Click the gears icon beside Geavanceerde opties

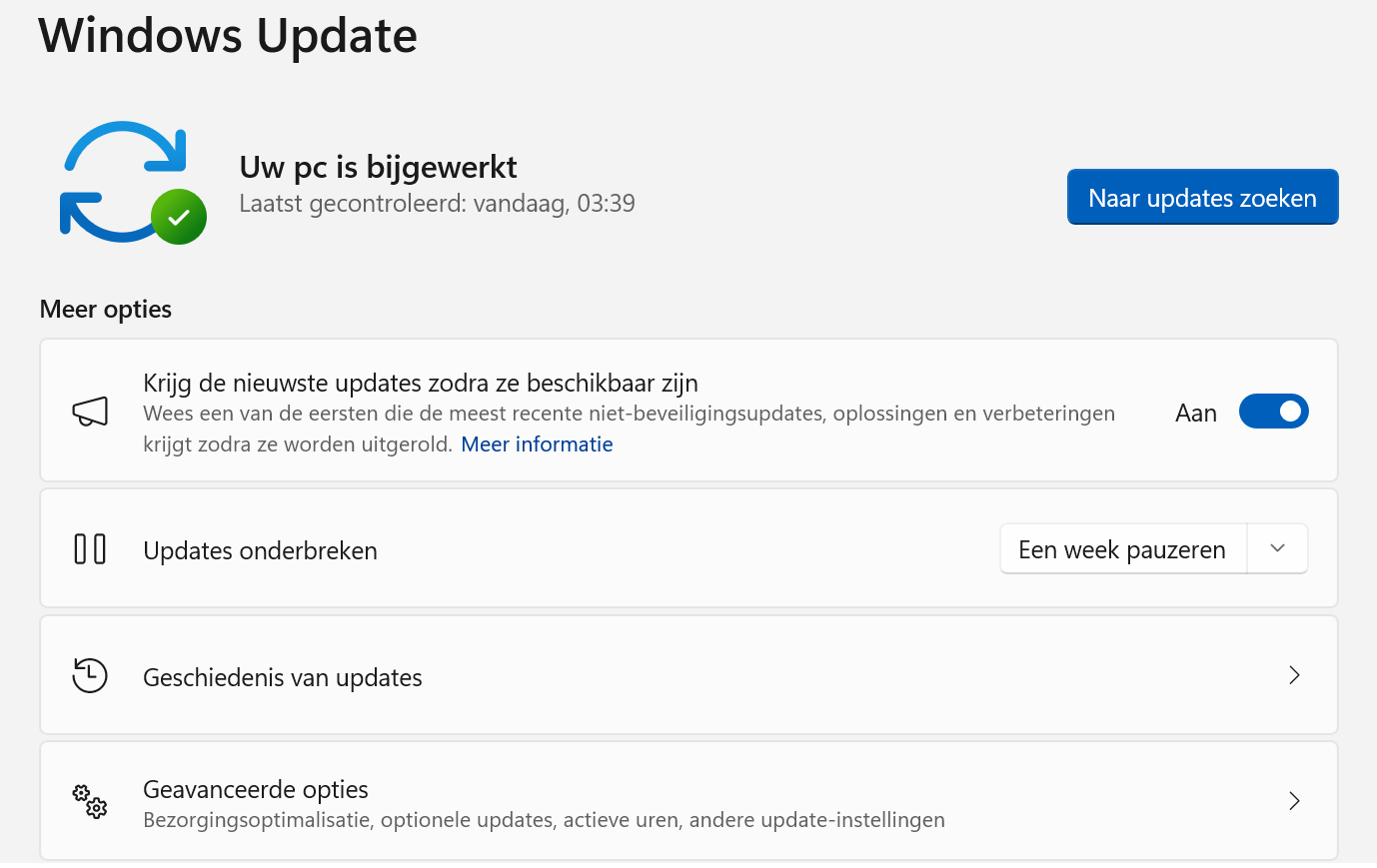(90, 801)
